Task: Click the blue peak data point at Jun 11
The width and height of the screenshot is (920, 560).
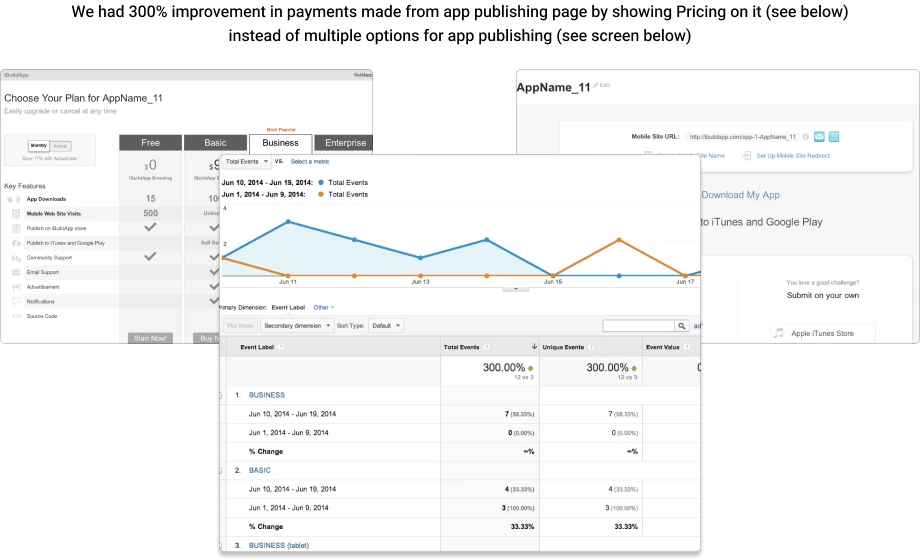Action: pyautogui.click(x=288, y=221)
